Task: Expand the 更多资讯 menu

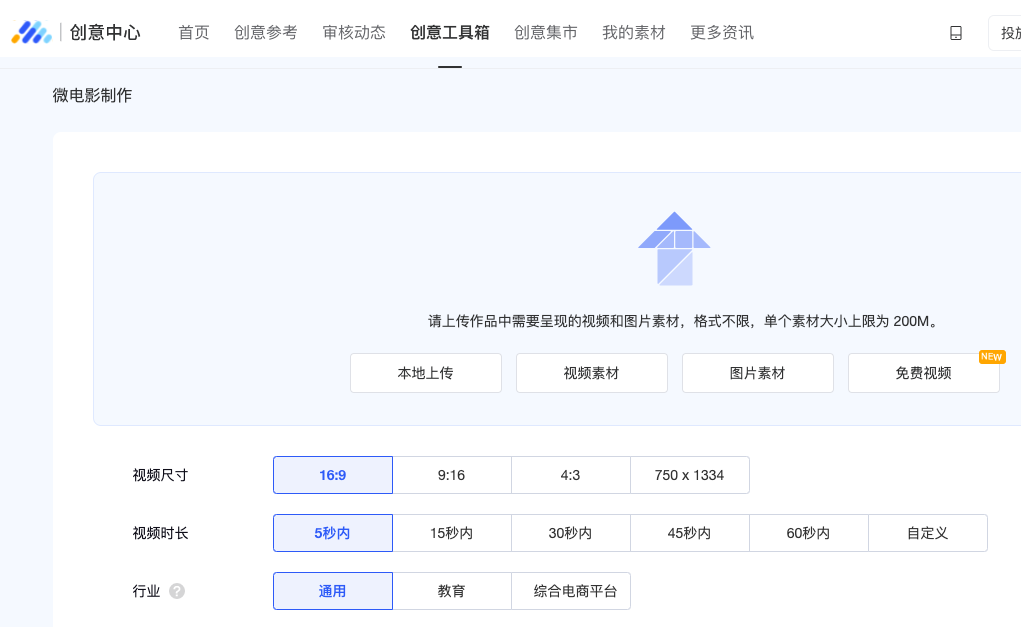Action: (722, 33)
